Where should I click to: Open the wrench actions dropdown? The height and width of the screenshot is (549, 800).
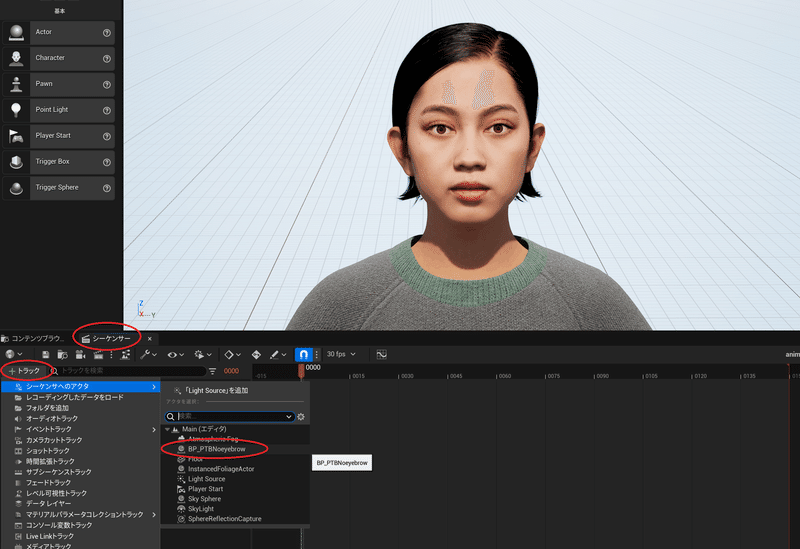pos(148,354)
